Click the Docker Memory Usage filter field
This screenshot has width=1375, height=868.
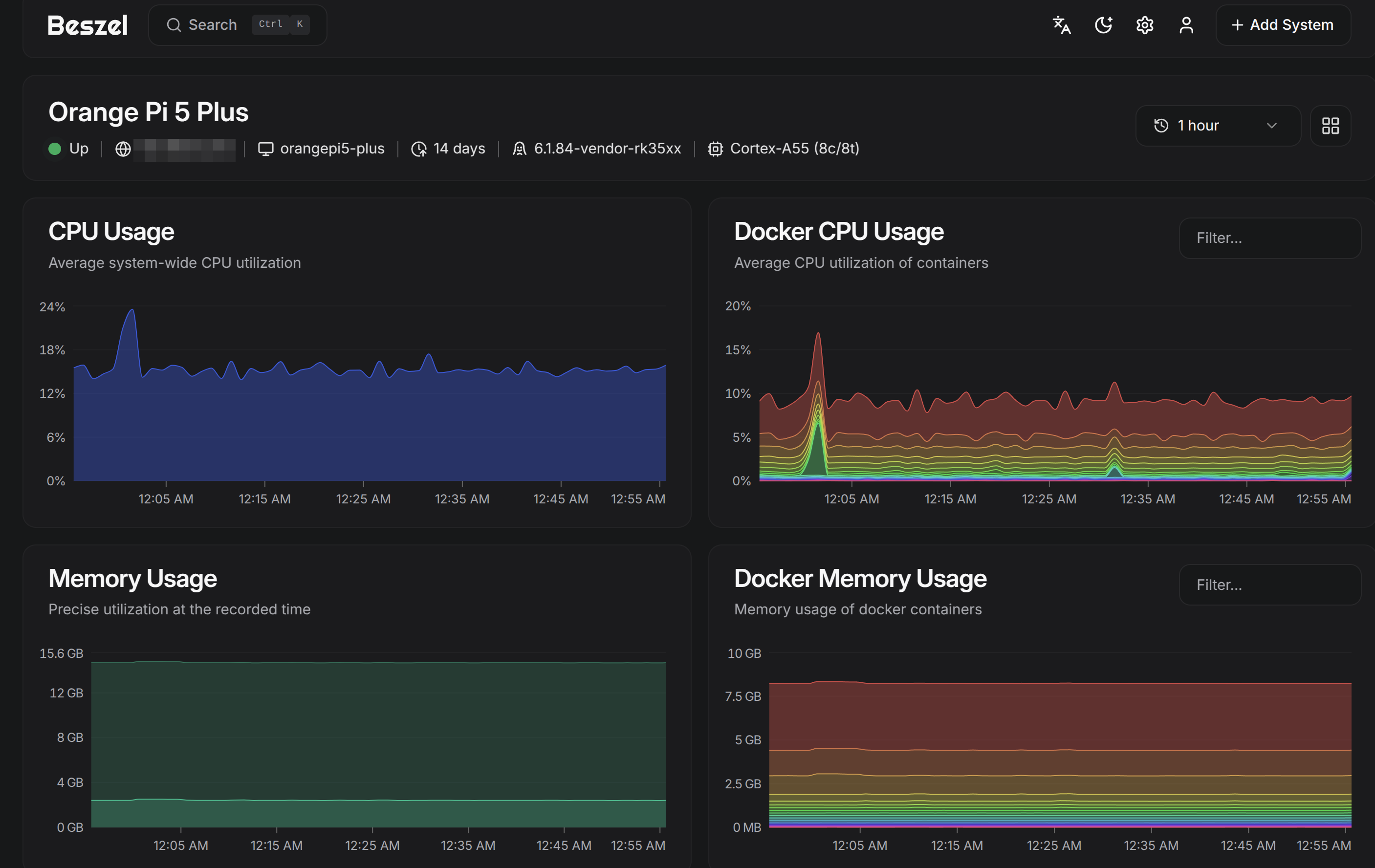(x=1270, y=585)
